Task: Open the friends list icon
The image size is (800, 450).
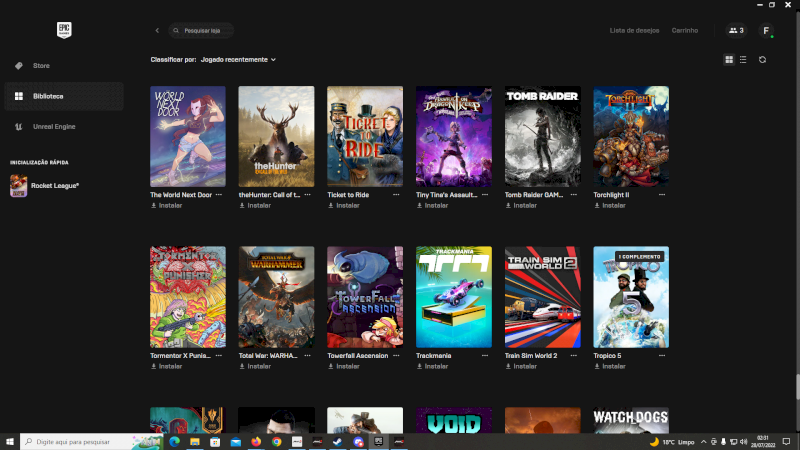Action: coord(736,31)
